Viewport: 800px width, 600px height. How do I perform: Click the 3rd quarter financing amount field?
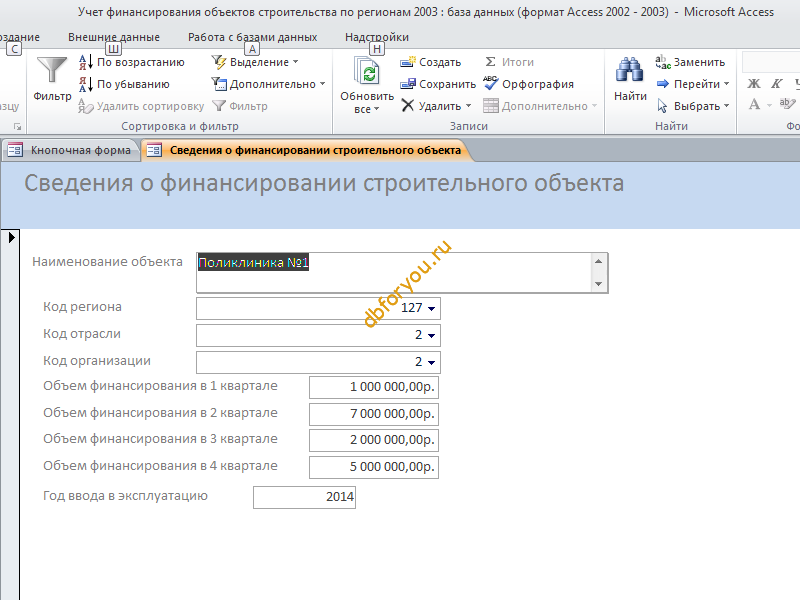pyautogui.click(x=373, y=440)
